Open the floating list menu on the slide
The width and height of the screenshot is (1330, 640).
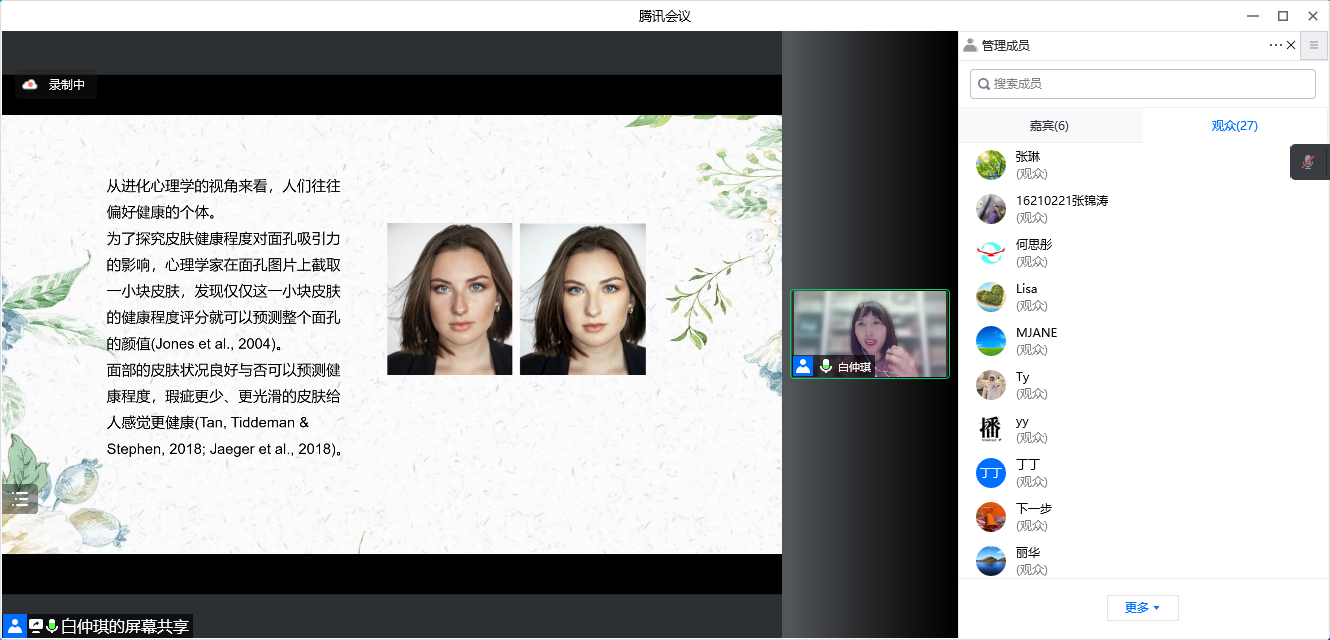[20, 499]
